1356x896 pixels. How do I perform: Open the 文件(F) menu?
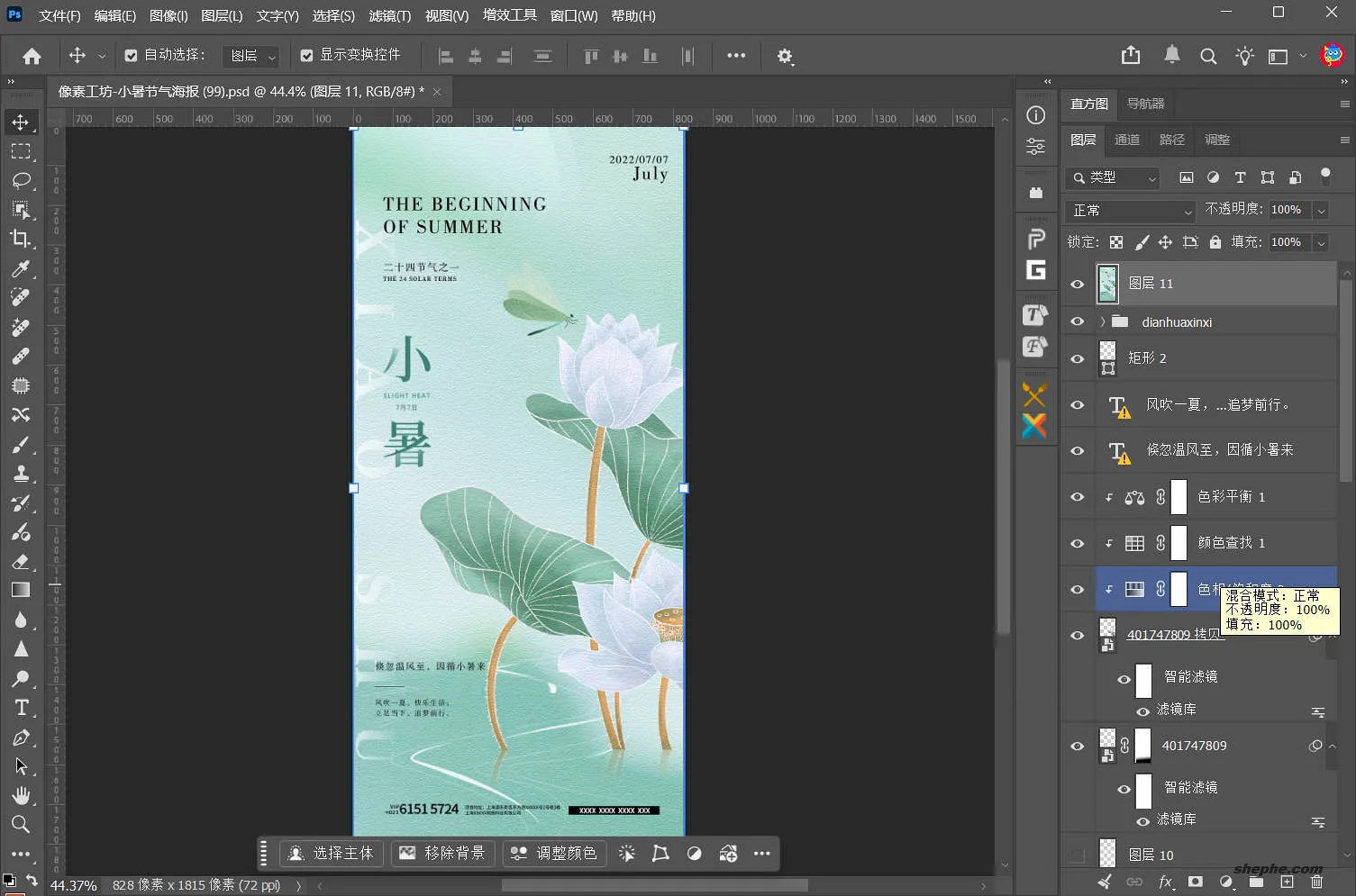coord(59,16)
